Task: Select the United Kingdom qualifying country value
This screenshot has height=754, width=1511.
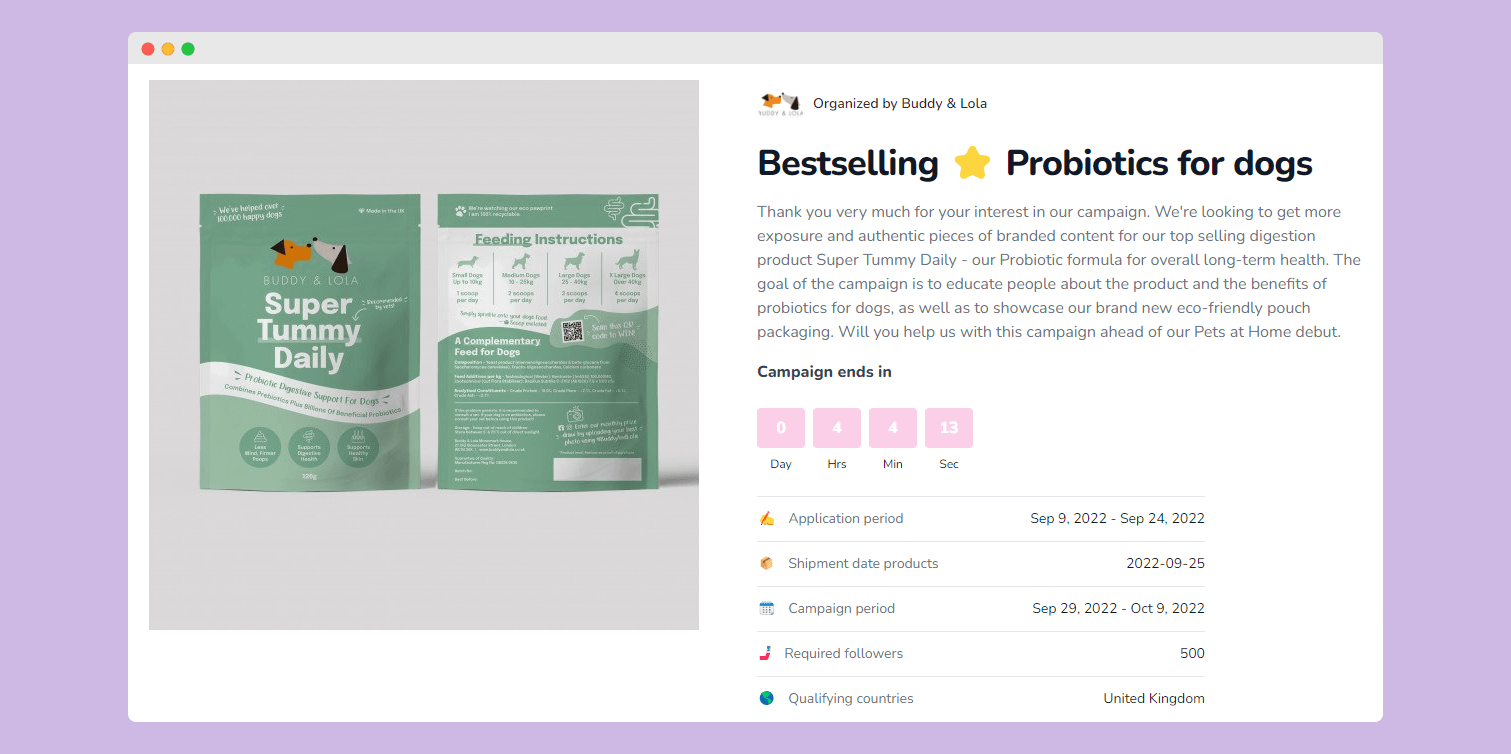Action: [1153, 698]
